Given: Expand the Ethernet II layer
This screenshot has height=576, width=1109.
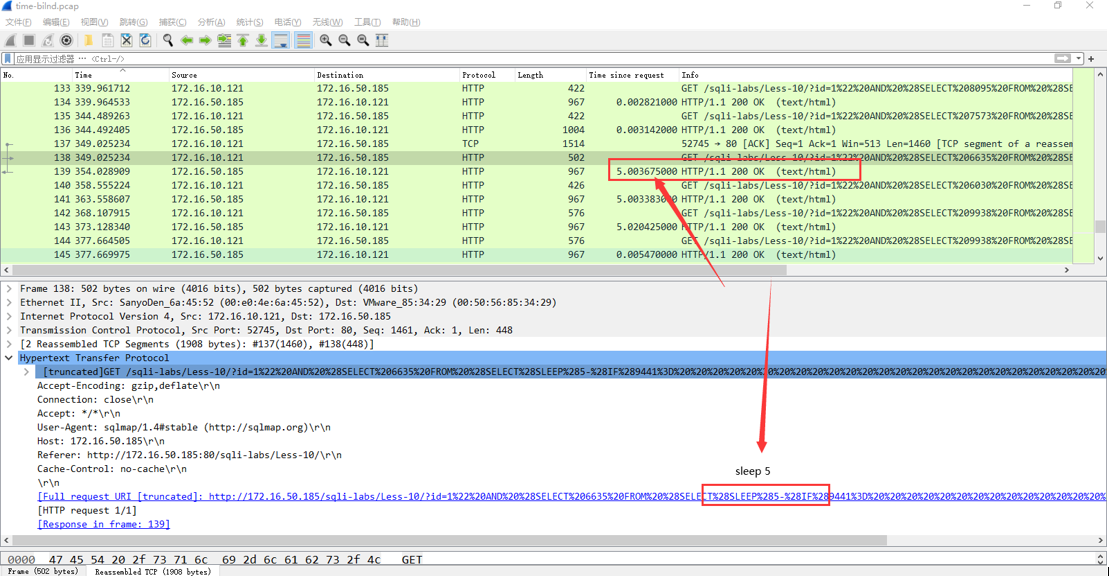Looking at the screenshot, I should 9,302.
